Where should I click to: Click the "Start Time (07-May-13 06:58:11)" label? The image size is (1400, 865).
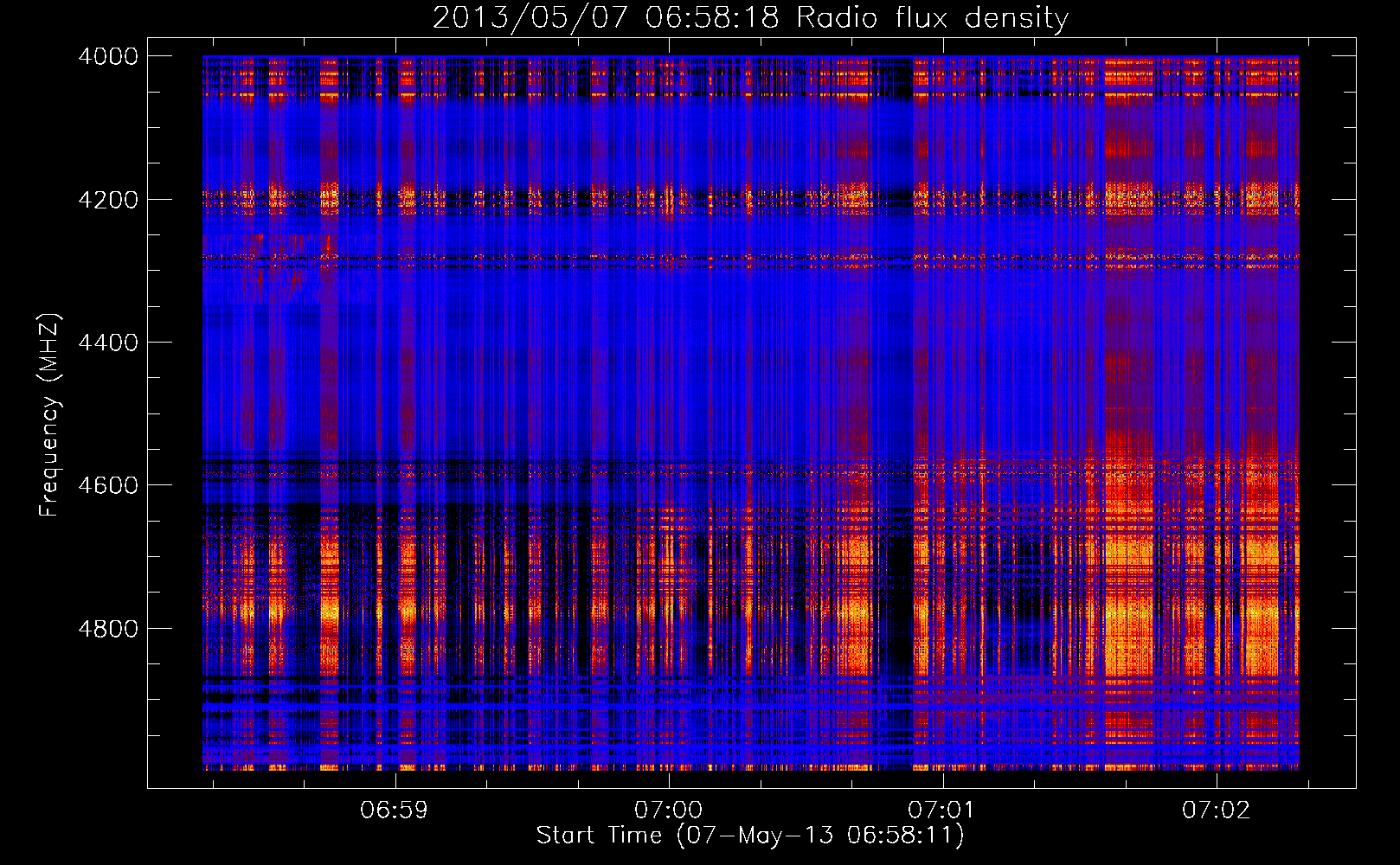point(749,836)
